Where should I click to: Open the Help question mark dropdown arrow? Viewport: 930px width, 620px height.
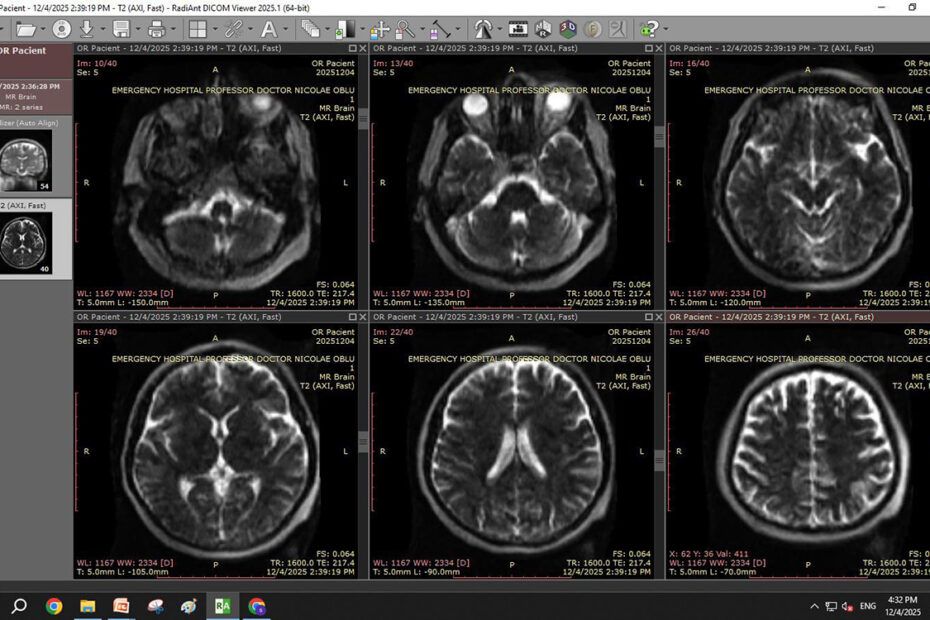(x=667, y=29)
